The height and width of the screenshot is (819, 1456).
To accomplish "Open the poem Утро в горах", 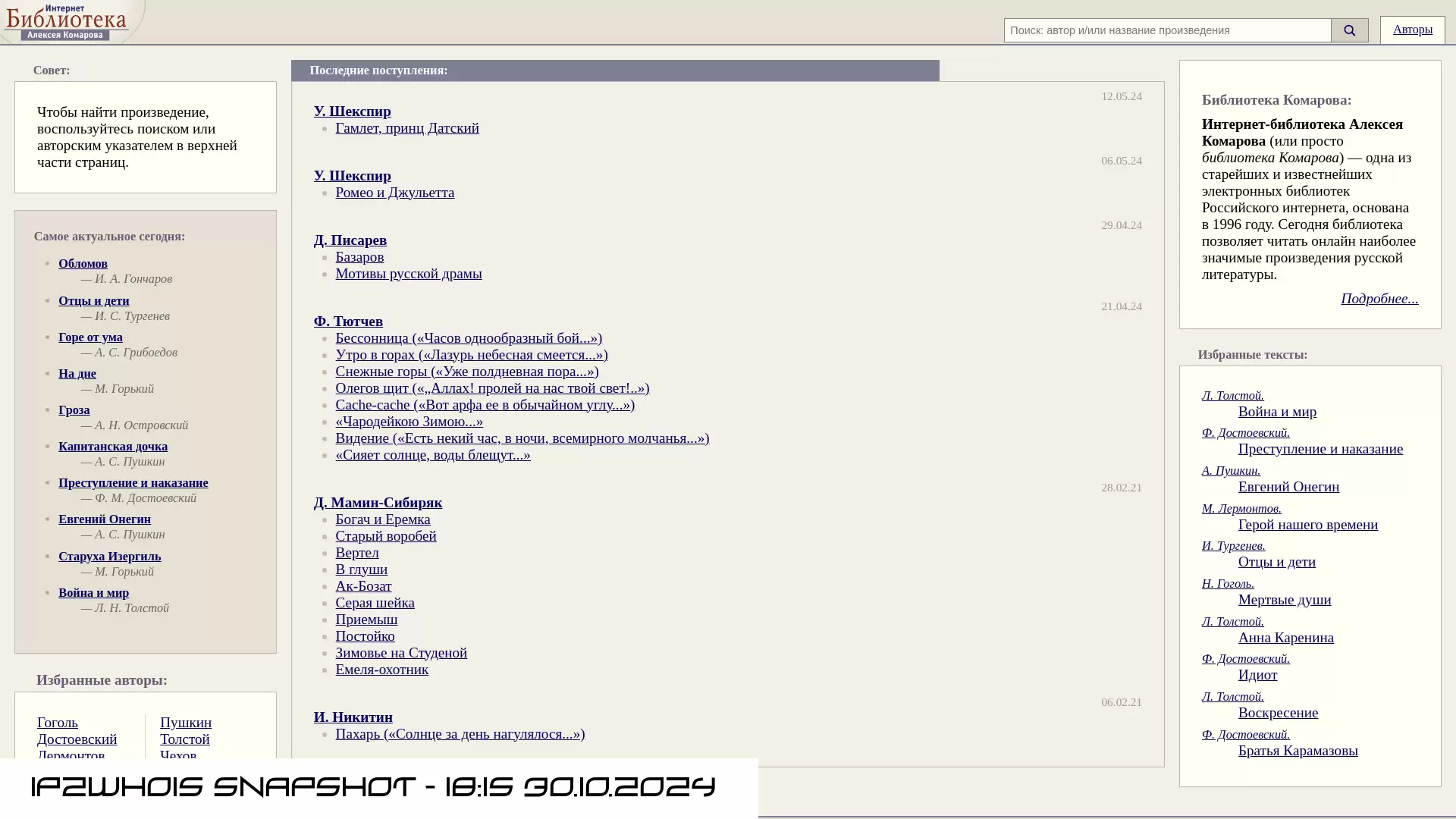I will (472, 355).
